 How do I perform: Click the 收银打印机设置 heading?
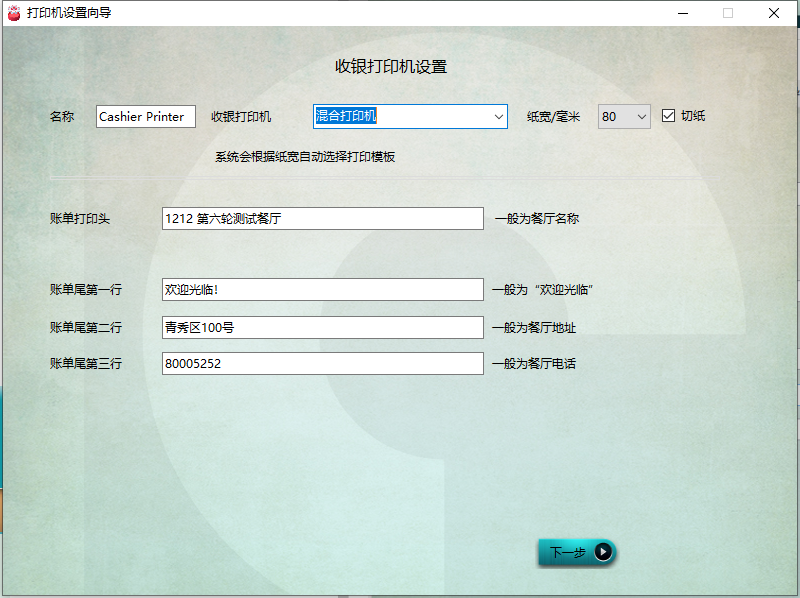pyautogui.click(x=391, y=67)
